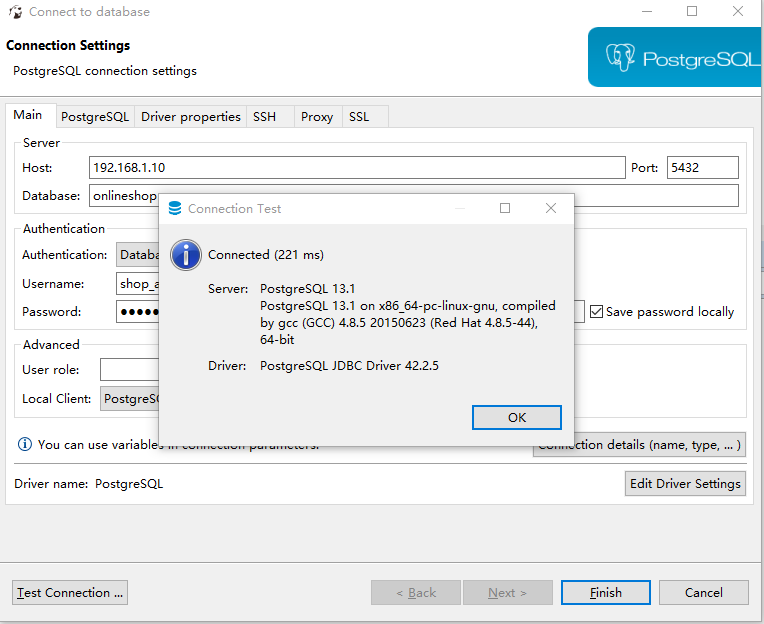Click the Username field
The image size is (764, 624).
[x=138, y=284]
